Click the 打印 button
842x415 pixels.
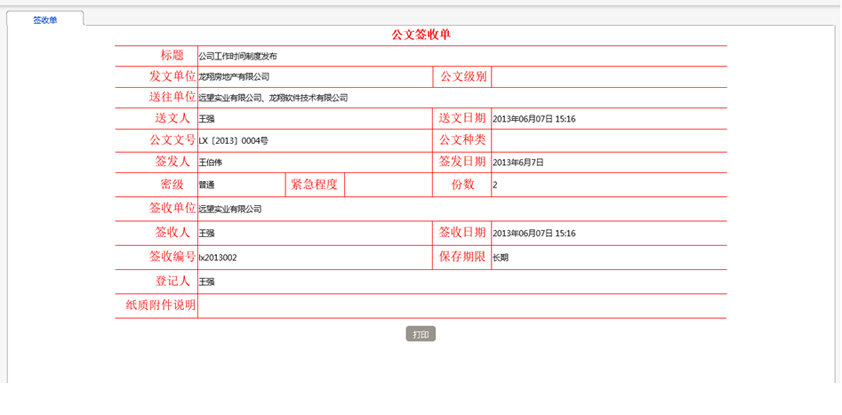420,334
